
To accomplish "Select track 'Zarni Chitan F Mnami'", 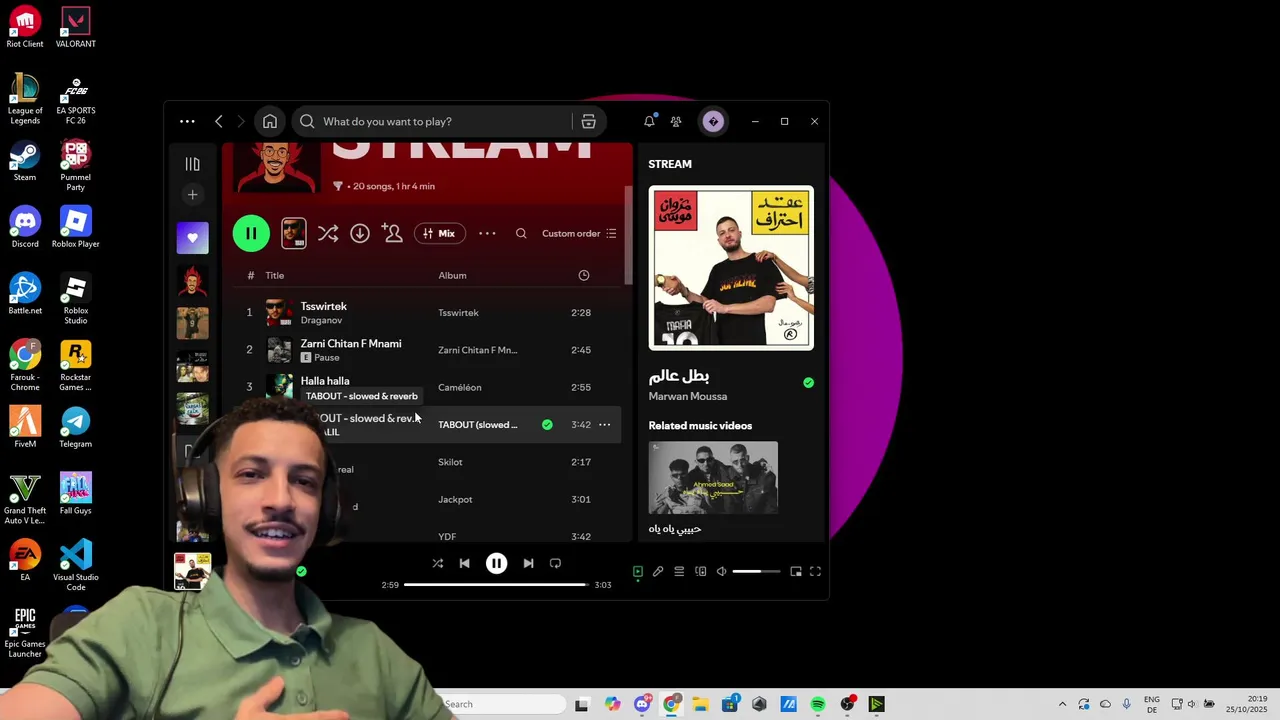I will coord(351,343).
